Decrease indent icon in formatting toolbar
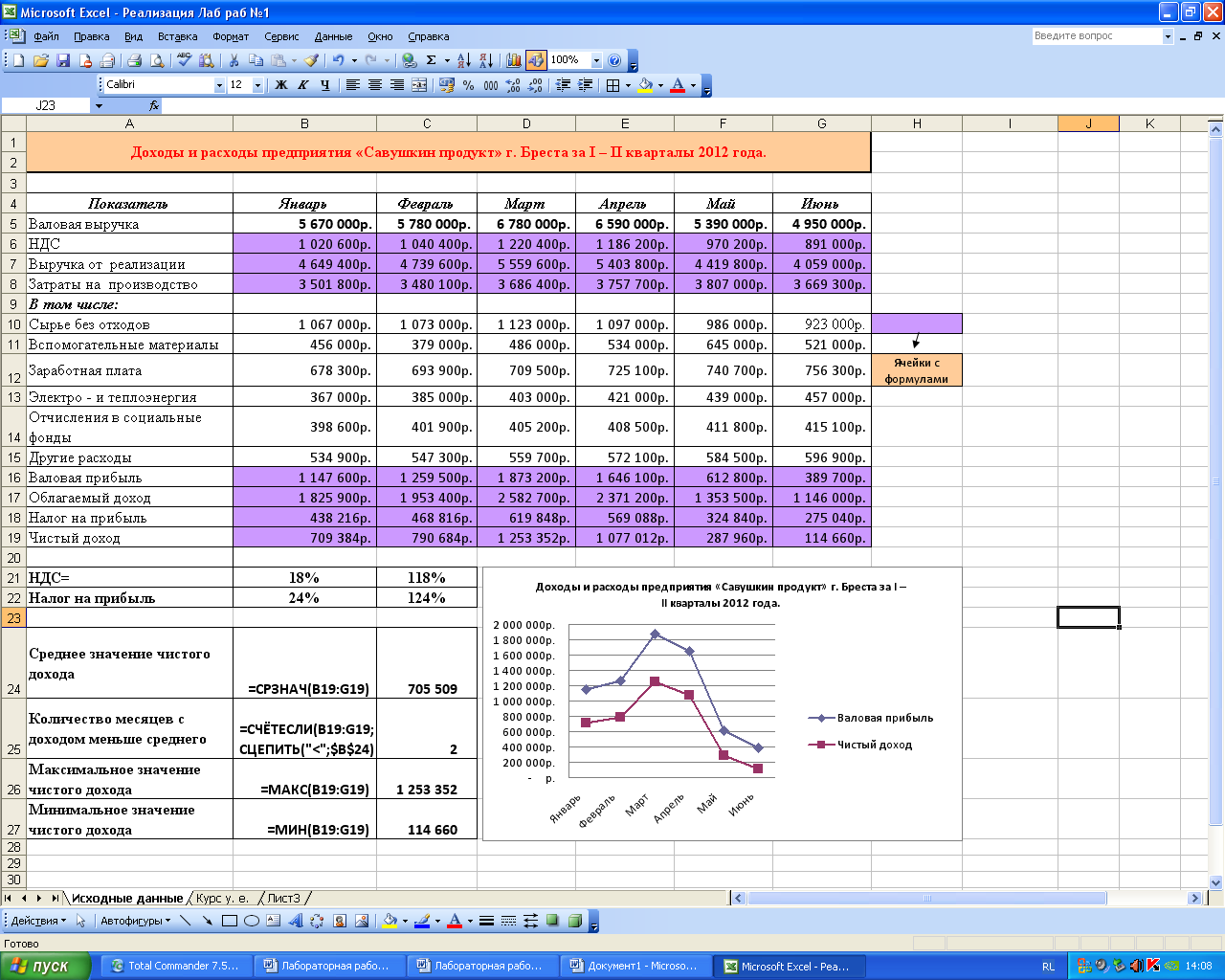1225x980 pixels. 563,85
